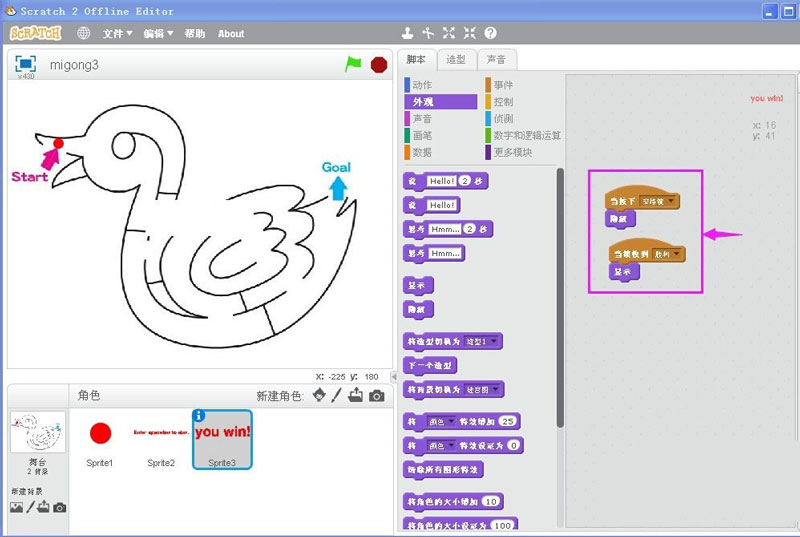This screenshot has width=800, height=537.
Task: Open the 迷宫图 backdrop dropdown in palette
Action: (x=483, y=390)
